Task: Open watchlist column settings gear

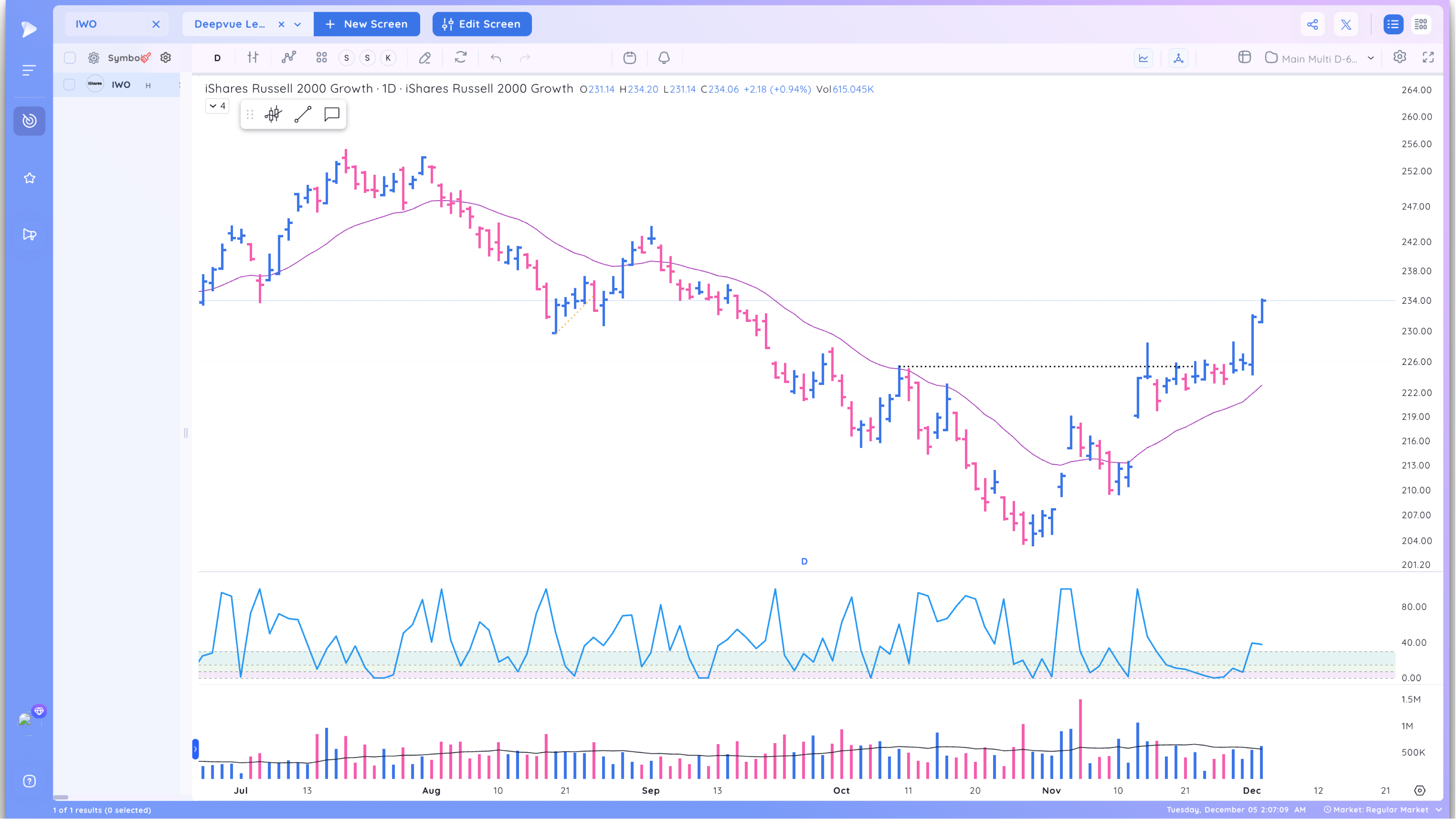Action: tap(166, 58)
